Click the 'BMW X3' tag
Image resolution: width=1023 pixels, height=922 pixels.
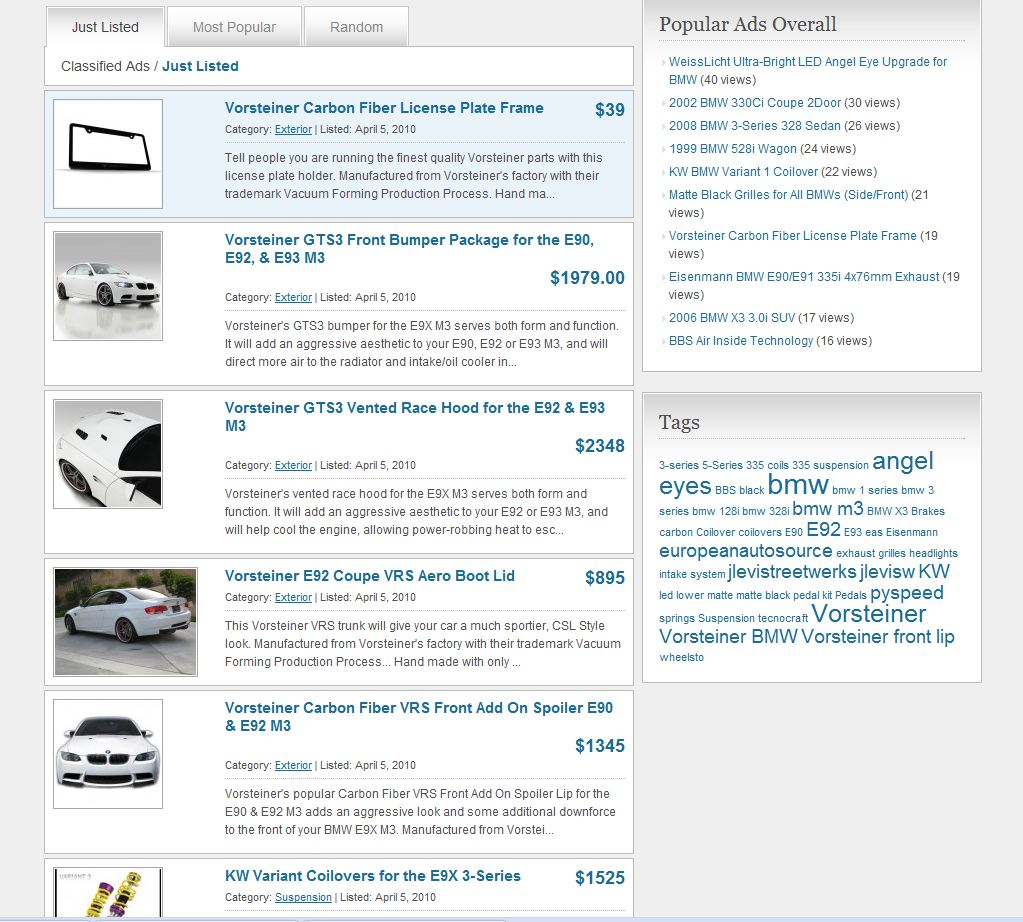point(887,511)
